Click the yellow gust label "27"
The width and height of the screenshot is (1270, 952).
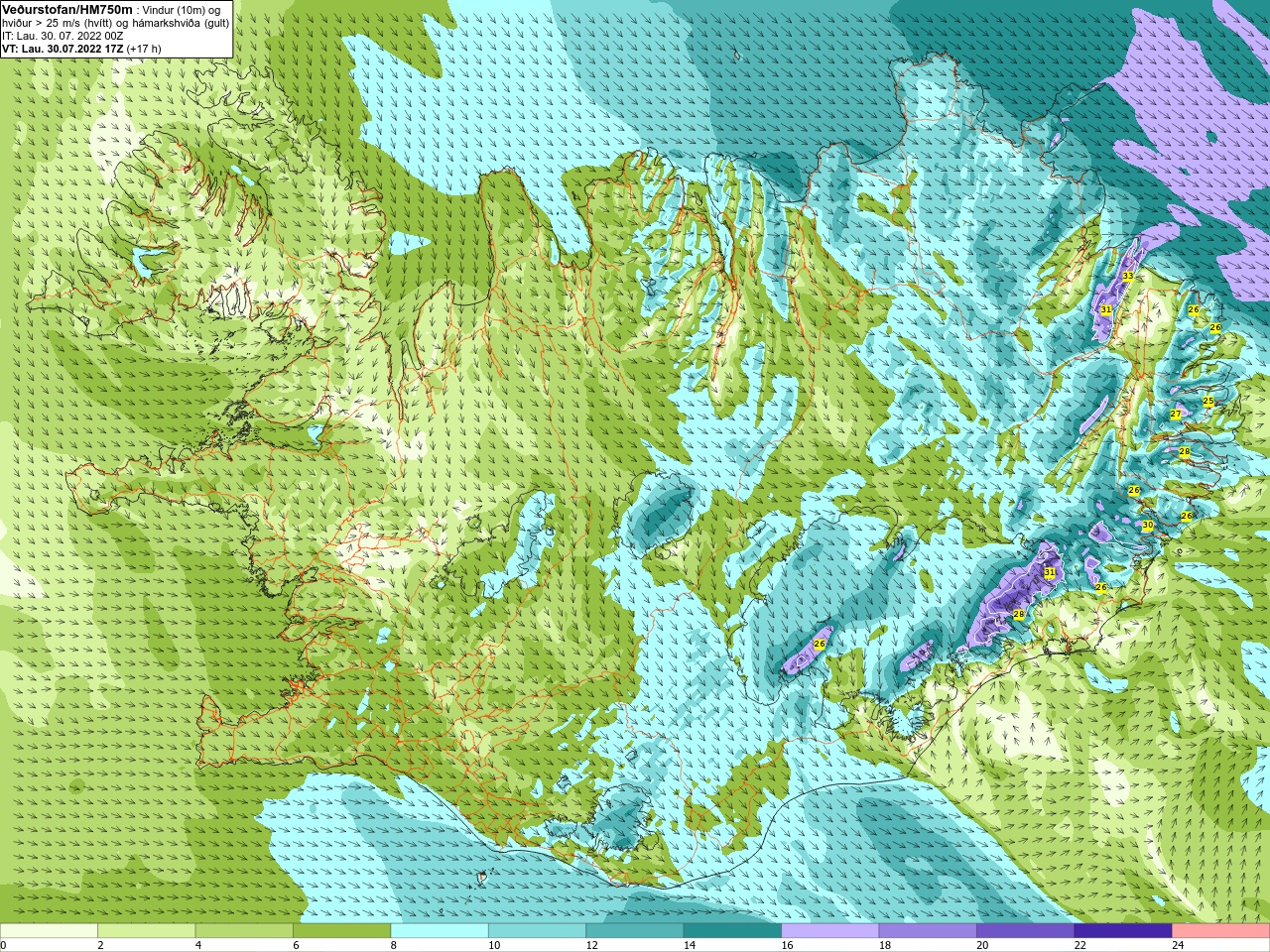(1176, 415)
